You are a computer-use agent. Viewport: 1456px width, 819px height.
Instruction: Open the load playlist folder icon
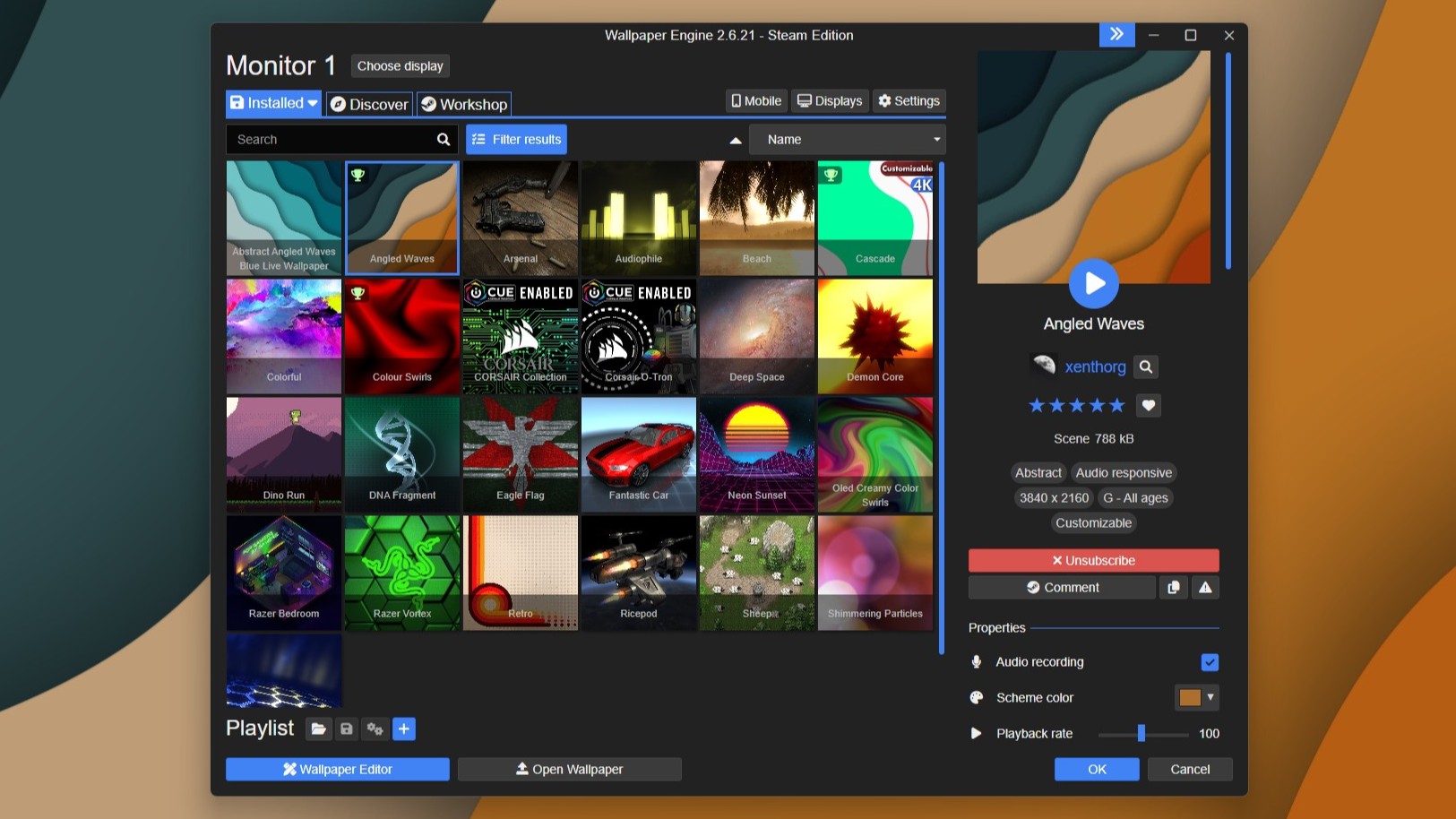point(318,729)
